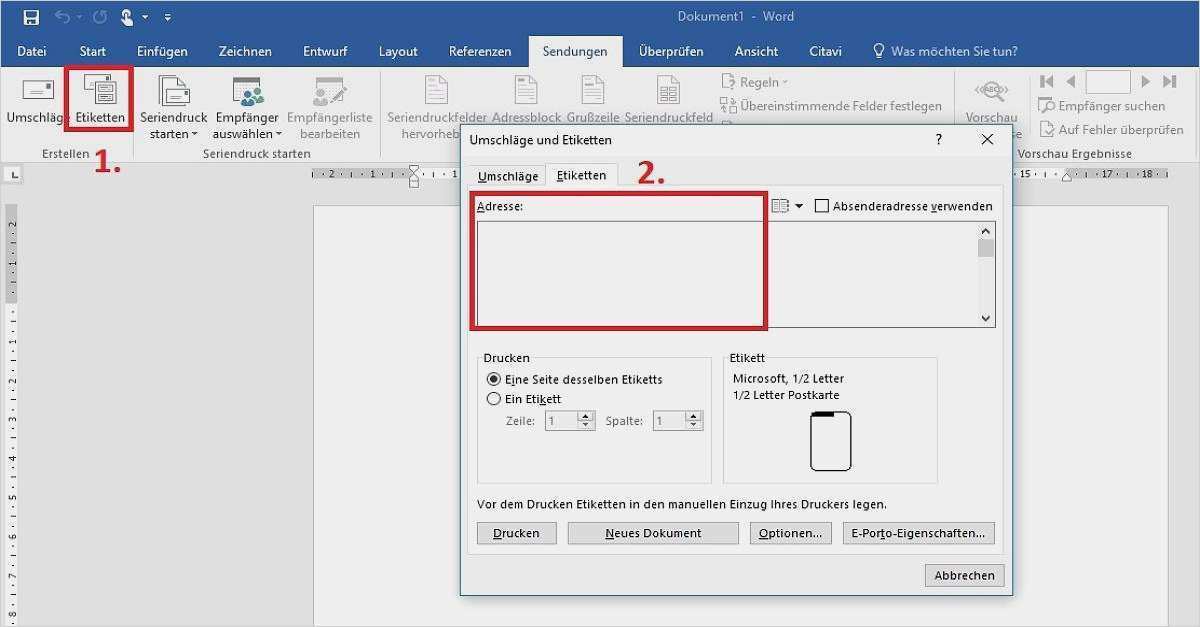This screenshot has width=1200, height=627.
Task: Click the Empfänger auswählen icon
Action: coord(247,92)
